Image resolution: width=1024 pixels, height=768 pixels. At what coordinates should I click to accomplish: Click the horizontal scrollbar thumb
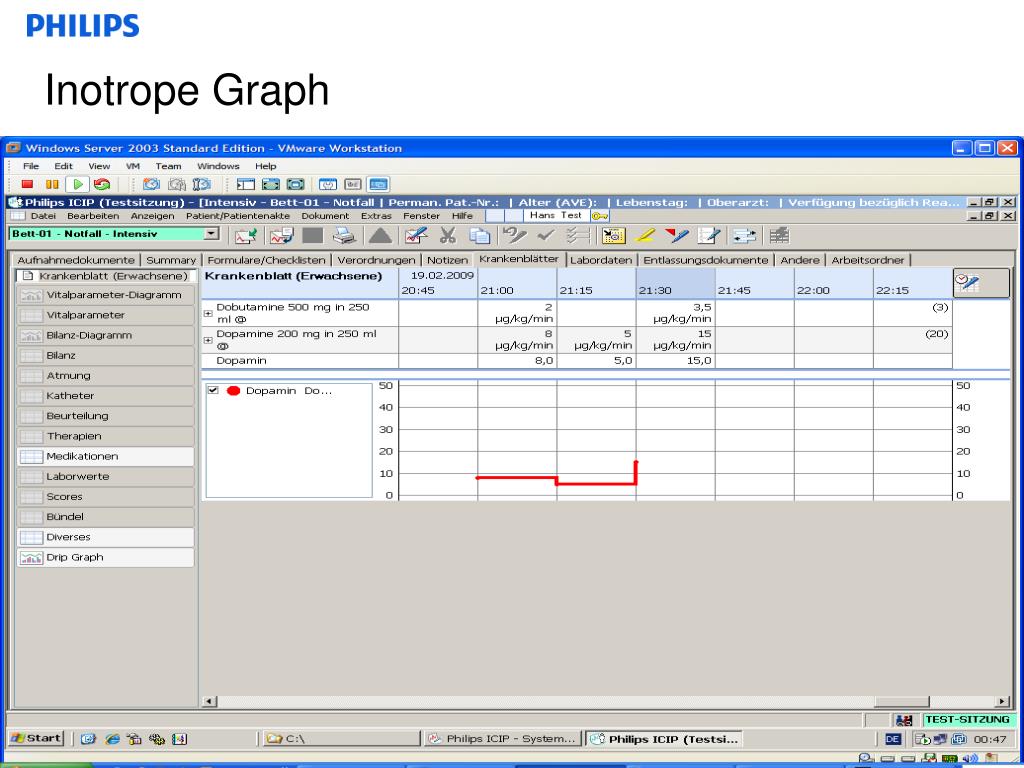click(x=901, y=701)
